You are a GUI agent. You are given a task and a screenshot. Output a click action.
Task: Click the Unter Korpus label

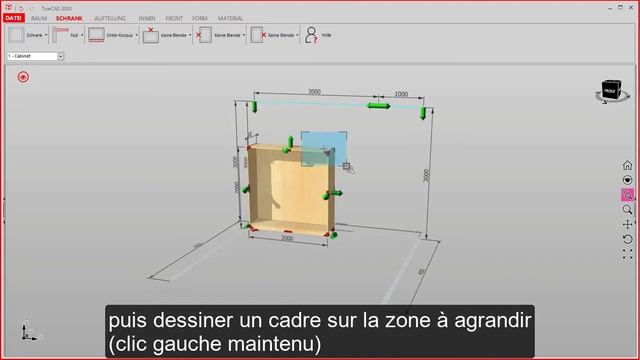tap(120, 35)
